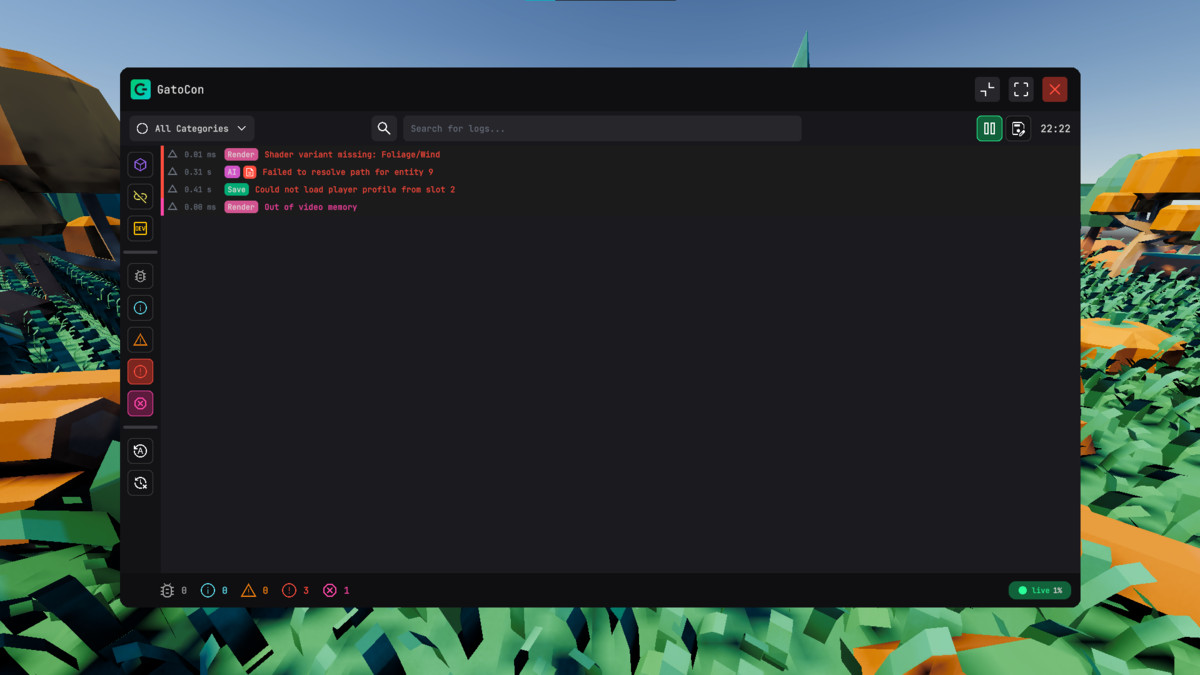This screenshot has height=675, width=1200.
Task: Toggle the info level filter
Action: (x=140, y=308)
